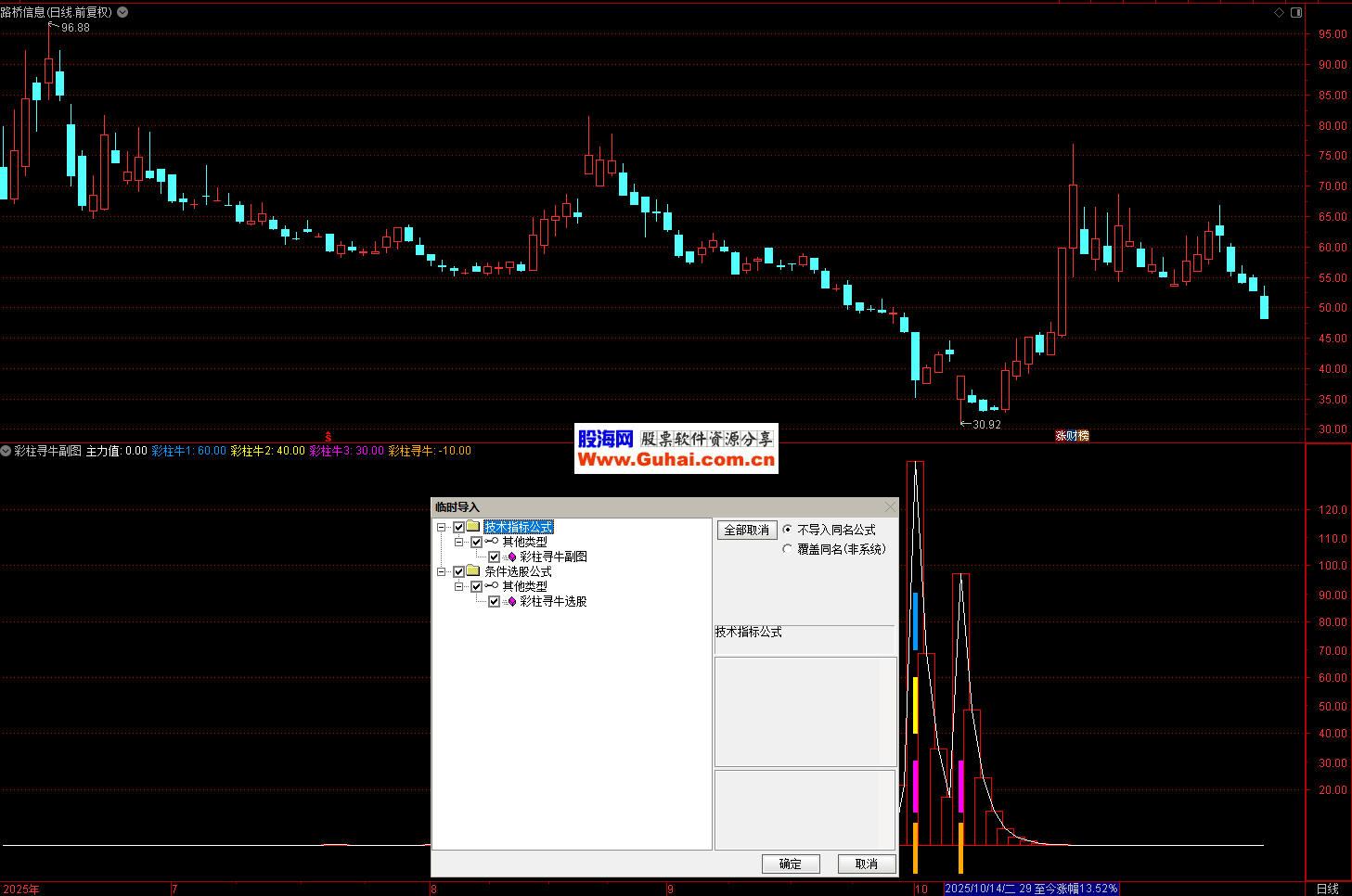
Task: Open the 彩柱寻牛副图 indicator menu arrow
Action: 6,451
